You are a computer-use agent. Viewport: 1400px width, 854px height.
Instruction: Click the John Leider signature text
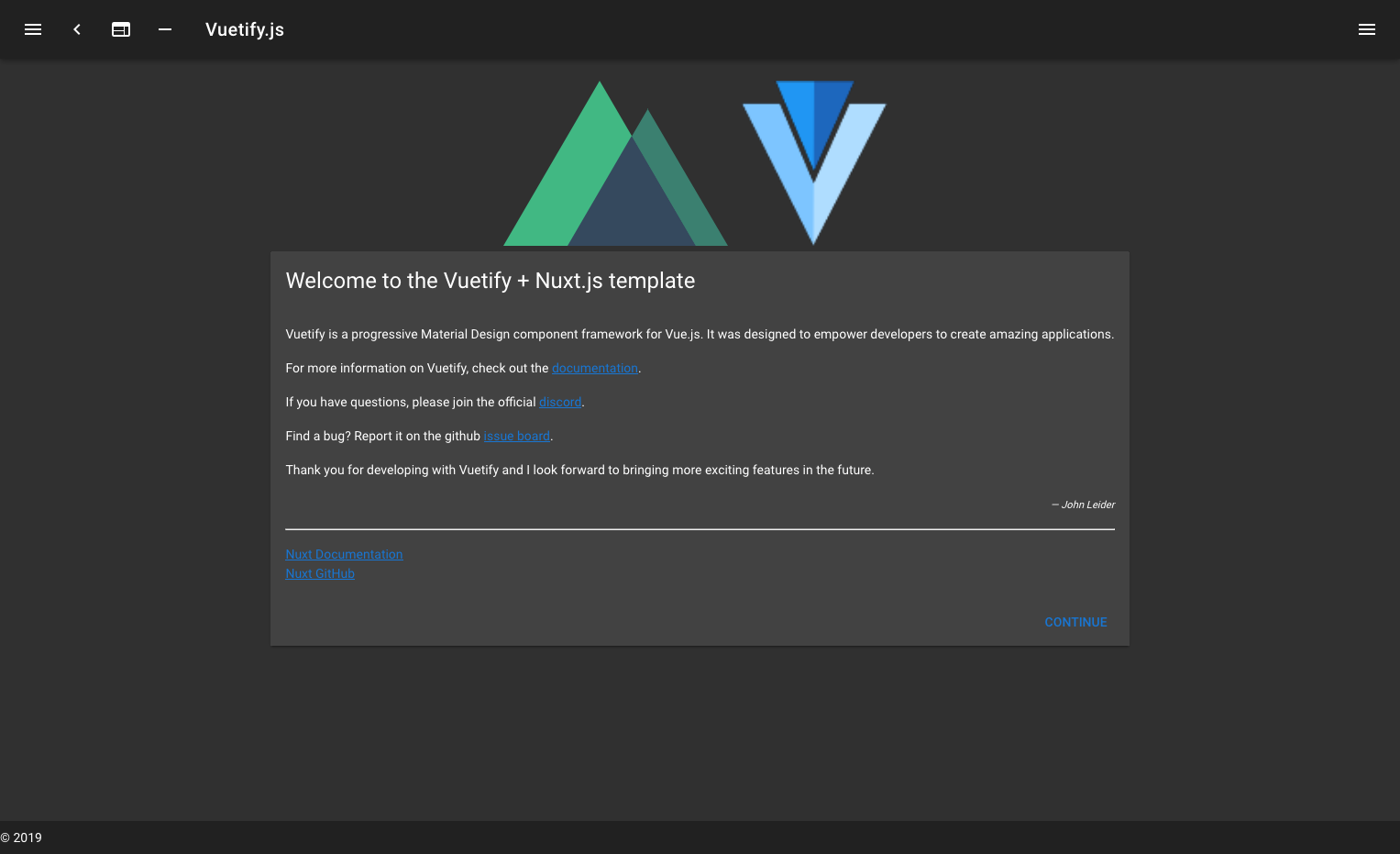coord(1083,505)
